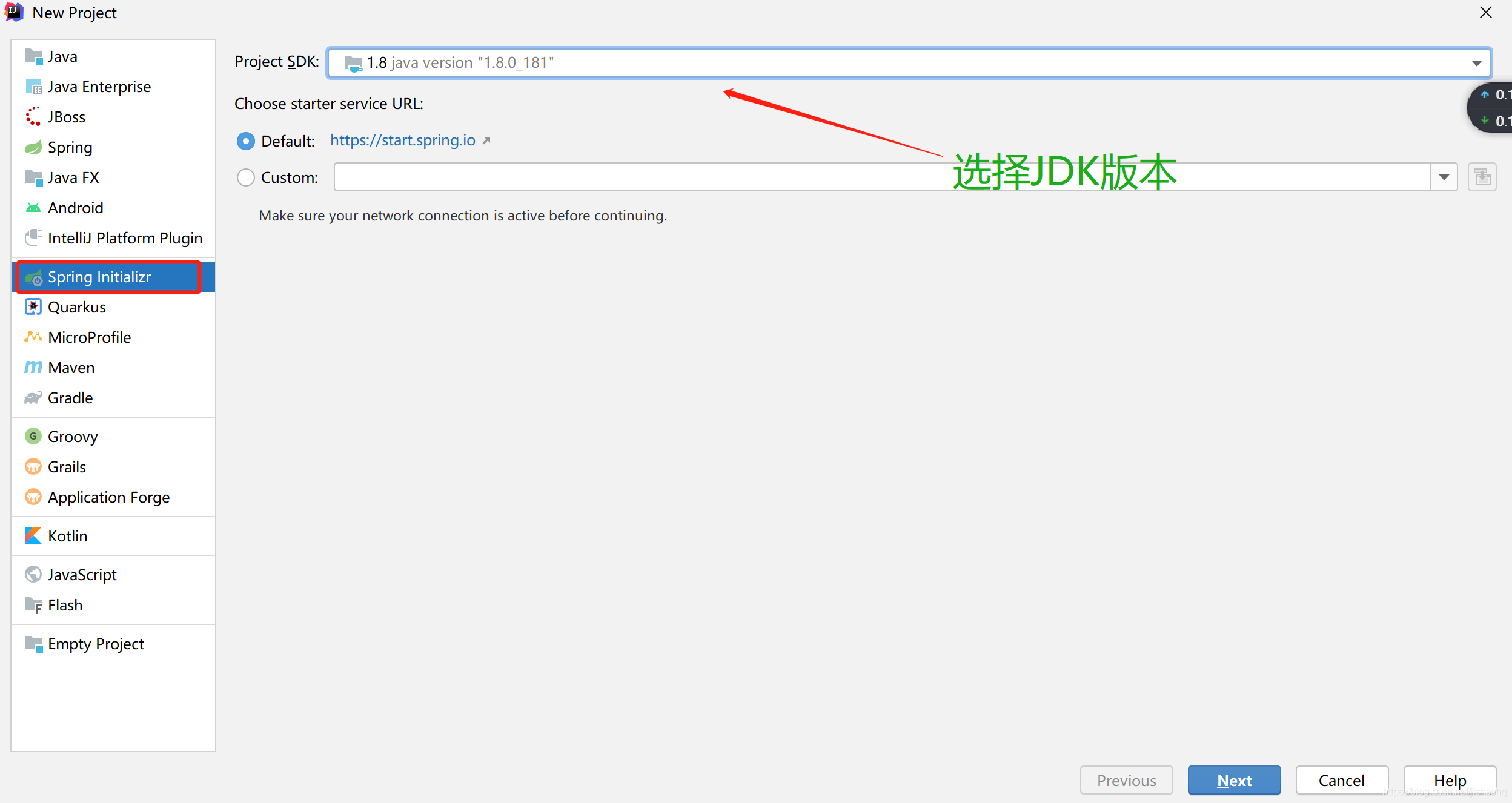The height and width of the screenshot is (803, 1512).
Task: Click the JavaScript globe icon
Action: (33, 574)
